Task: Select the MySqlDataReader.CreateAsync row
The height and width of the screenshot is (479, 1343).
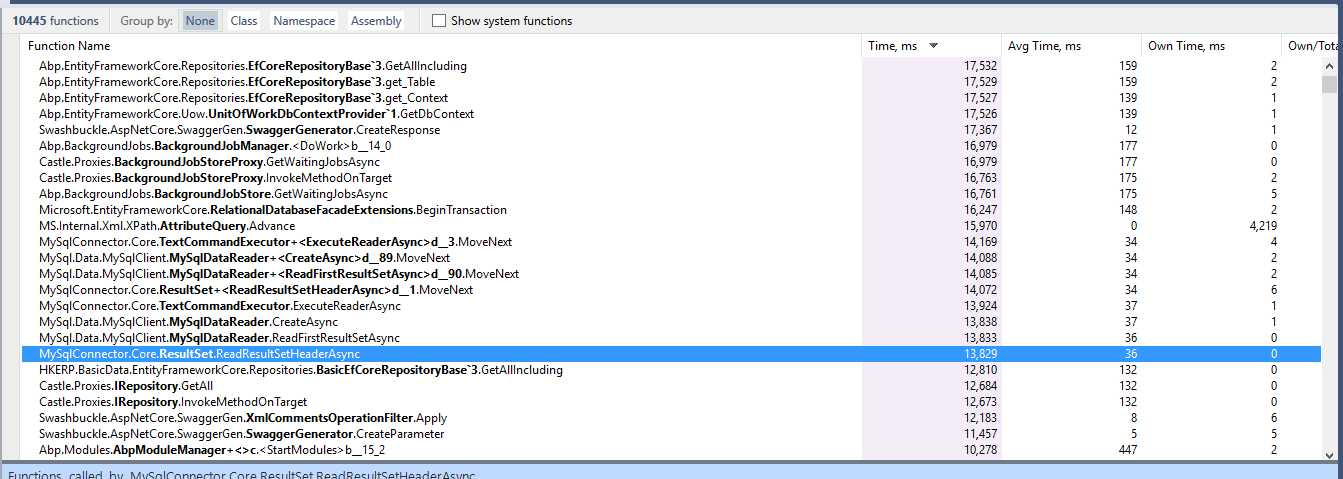Action: click(671, 322)
